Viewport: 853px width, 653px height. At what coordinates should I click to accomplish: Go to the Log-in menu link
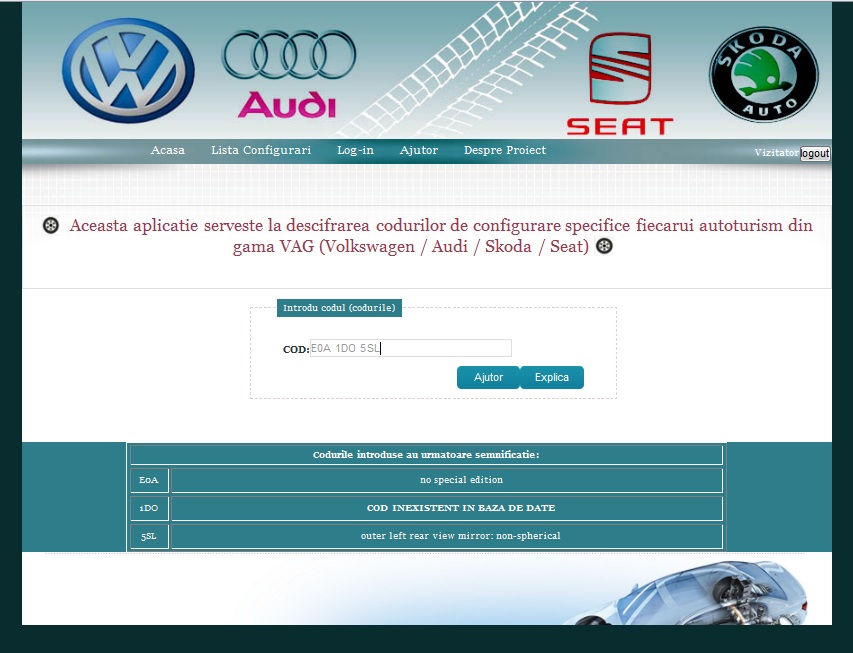click(x=355, y=150)
